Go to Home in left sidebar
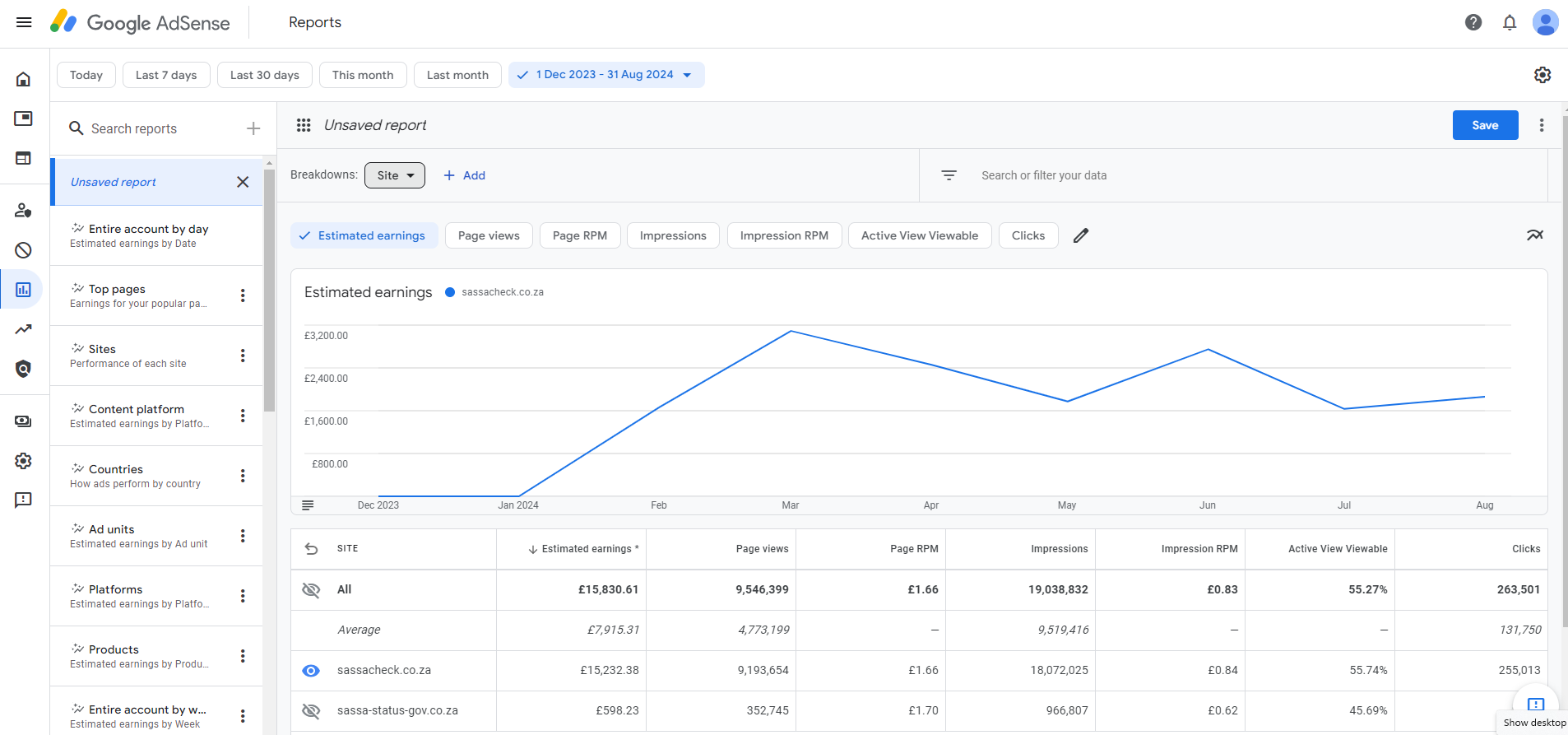1568x735 pixels. click(x=23, y=79)
